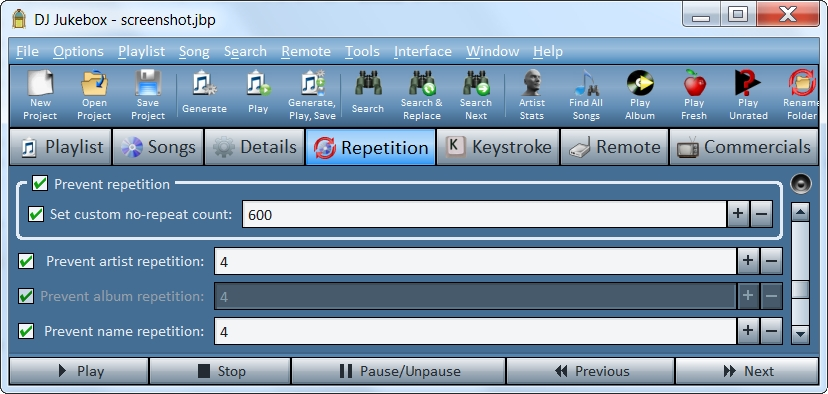Switch to the Songs tab
828x394 pixels.
click(158, 147)
